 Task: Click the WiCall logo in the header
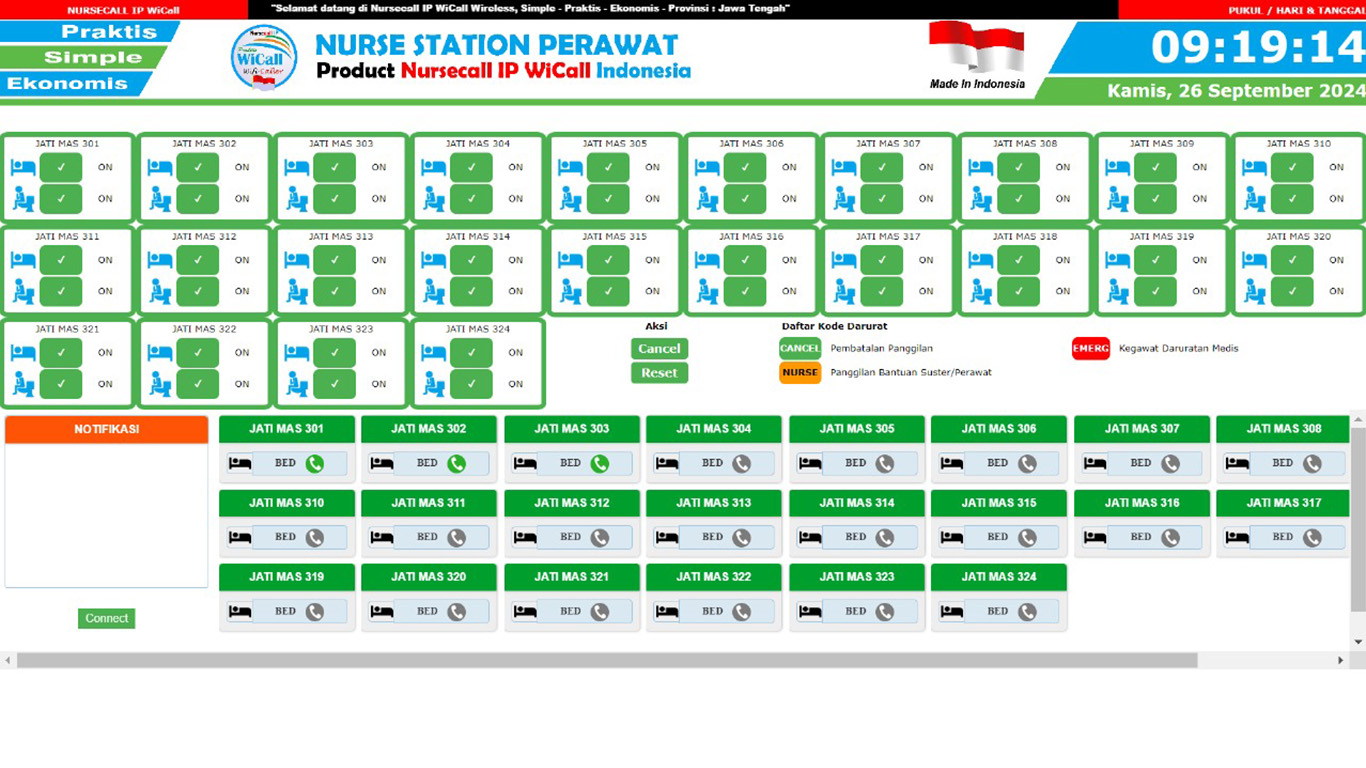point(264,58)
